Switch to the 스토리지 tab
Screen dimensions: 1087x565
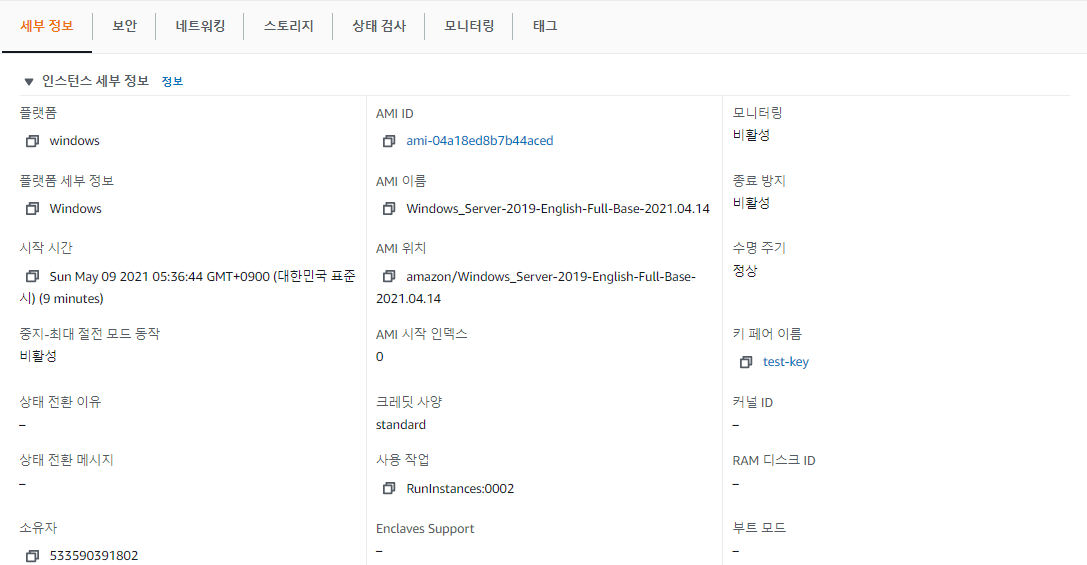(288, 26)
